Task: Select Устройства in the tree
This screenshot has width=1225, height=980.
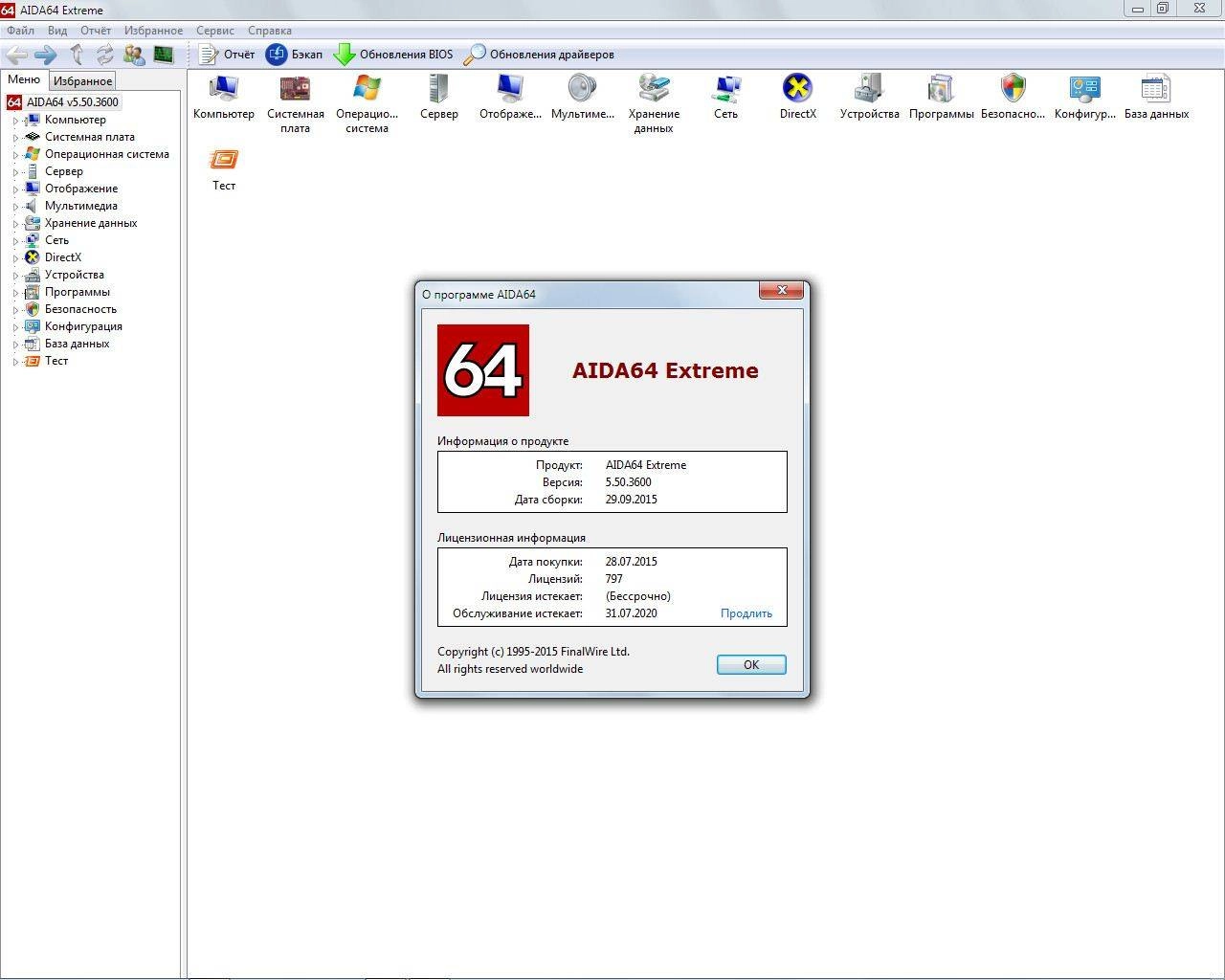Action: [74, 275]
